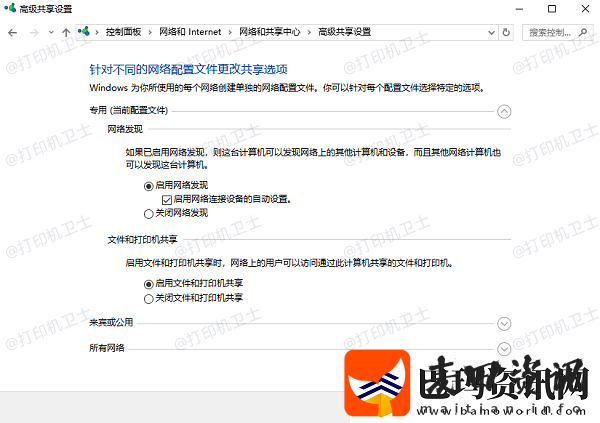Expand the 来宾或公用 section chevron

[x=504, y=324]
